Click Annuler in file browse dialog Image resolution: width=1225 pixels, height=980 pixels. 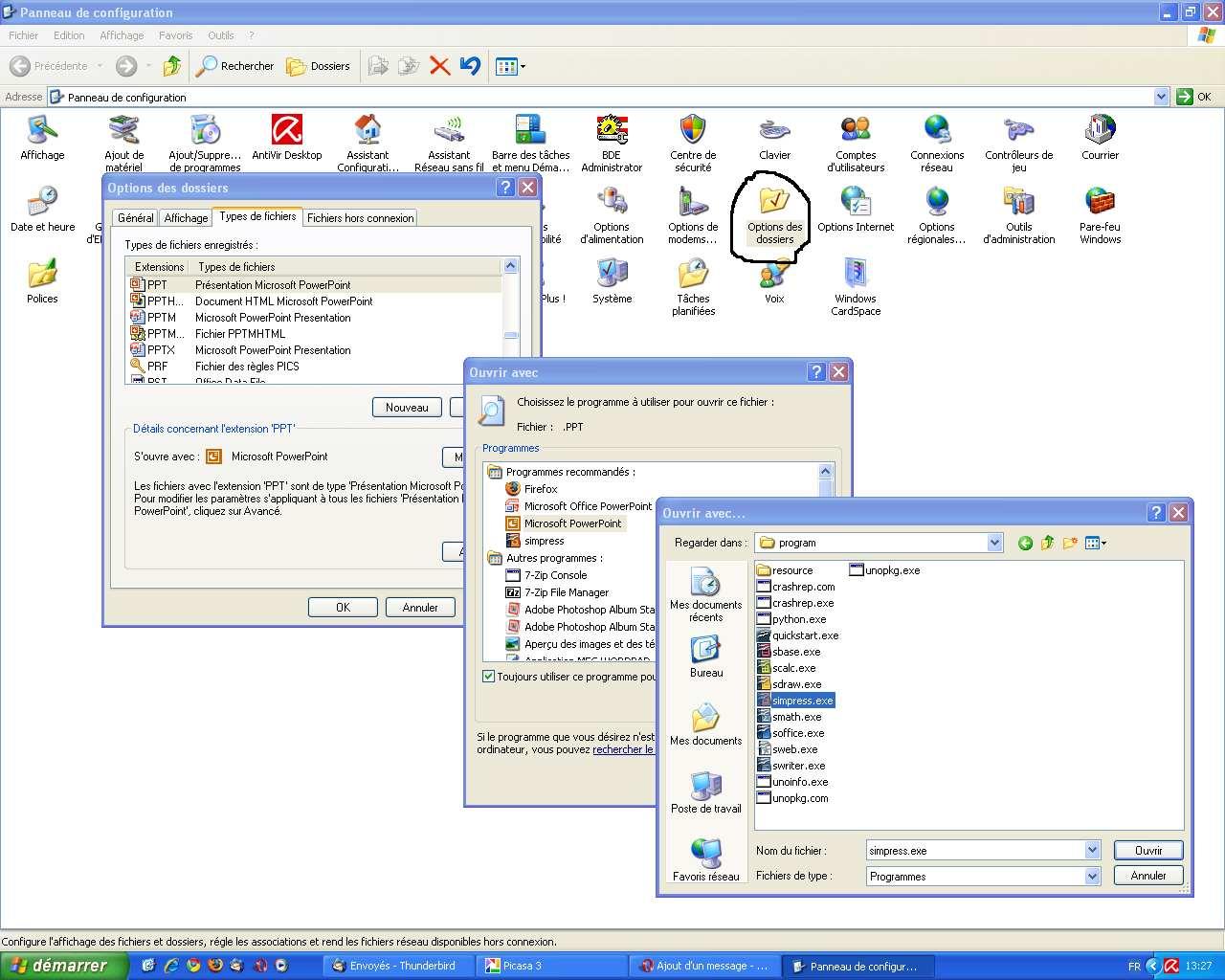1148,875
